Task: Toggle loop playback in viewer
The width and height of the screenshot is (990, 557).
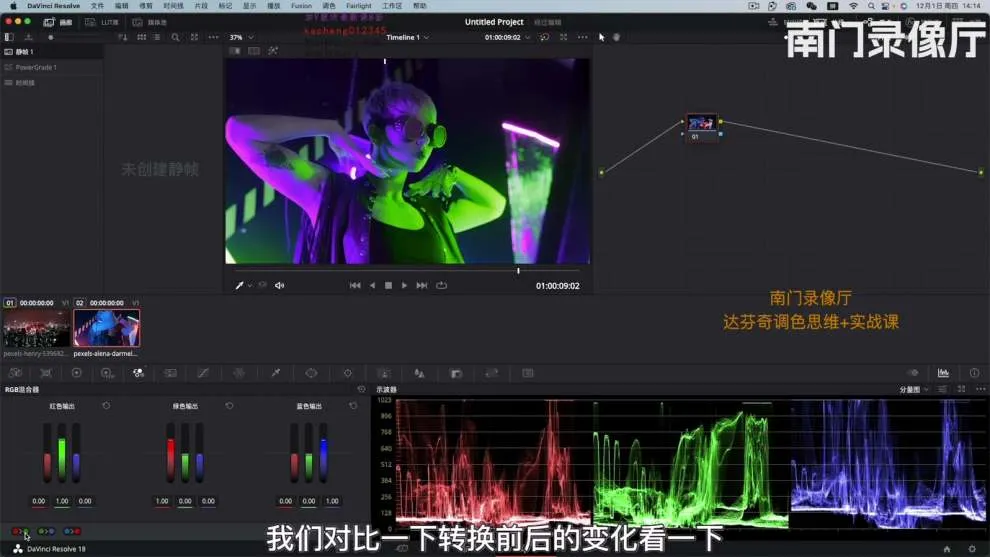Action: (441, 286)
